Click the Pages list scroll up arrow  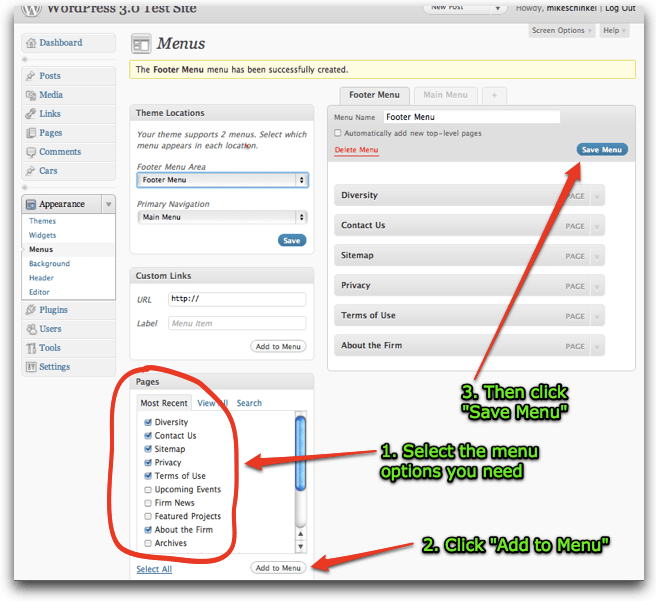pyautogui.click(x=300, y=534)
